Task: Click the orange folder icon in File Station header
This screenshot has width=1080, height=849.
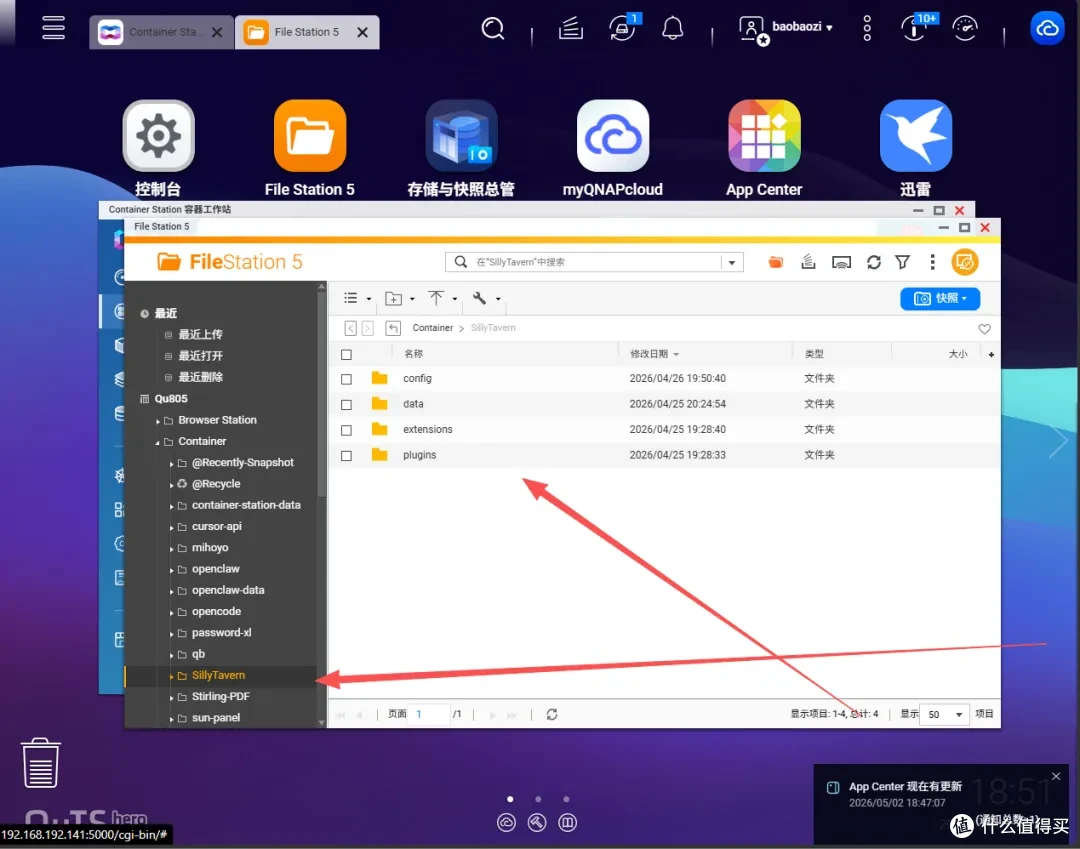Action: 776,262
